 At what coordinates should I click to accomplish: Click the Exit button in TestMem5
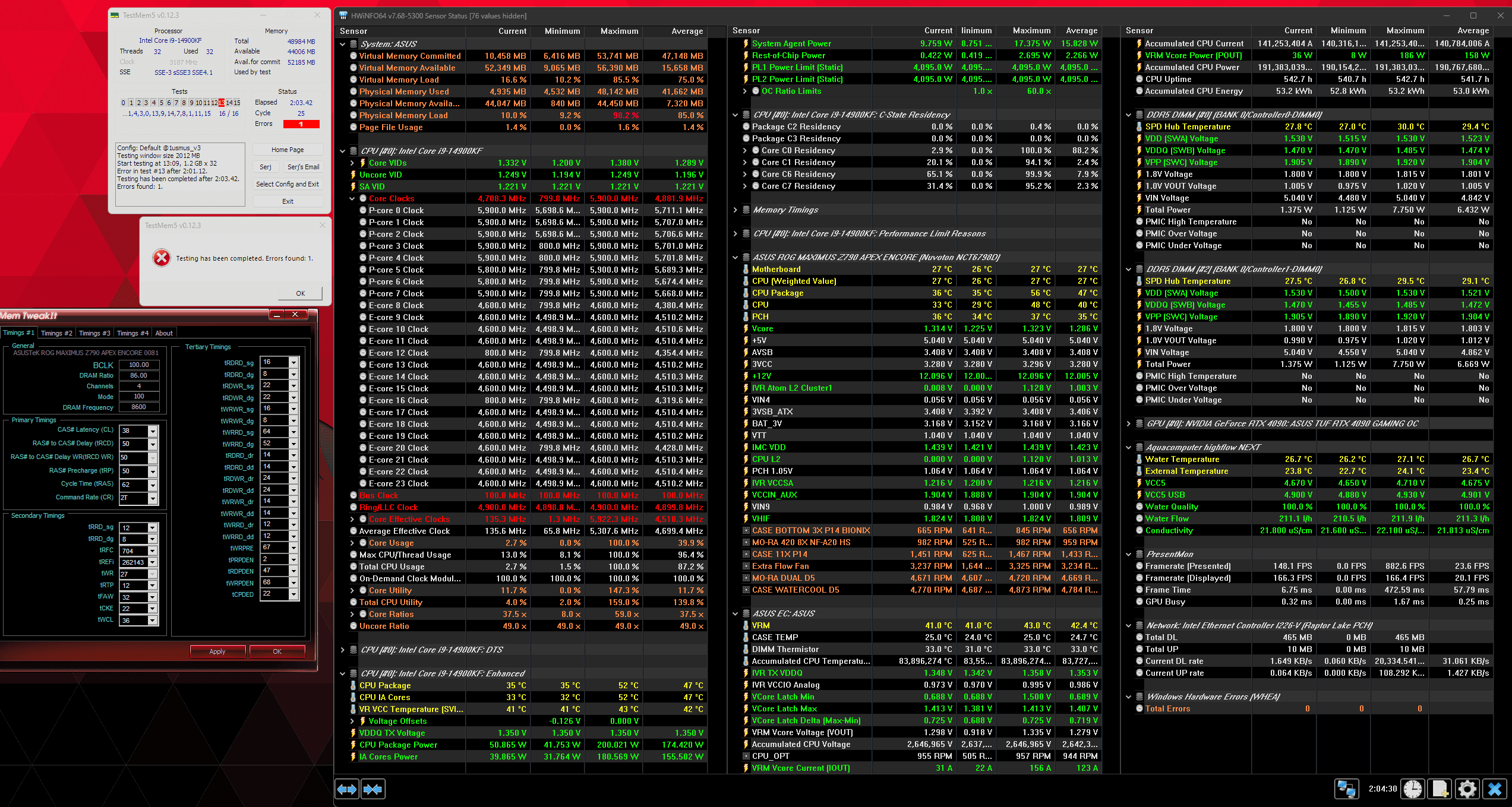(288, 201)
